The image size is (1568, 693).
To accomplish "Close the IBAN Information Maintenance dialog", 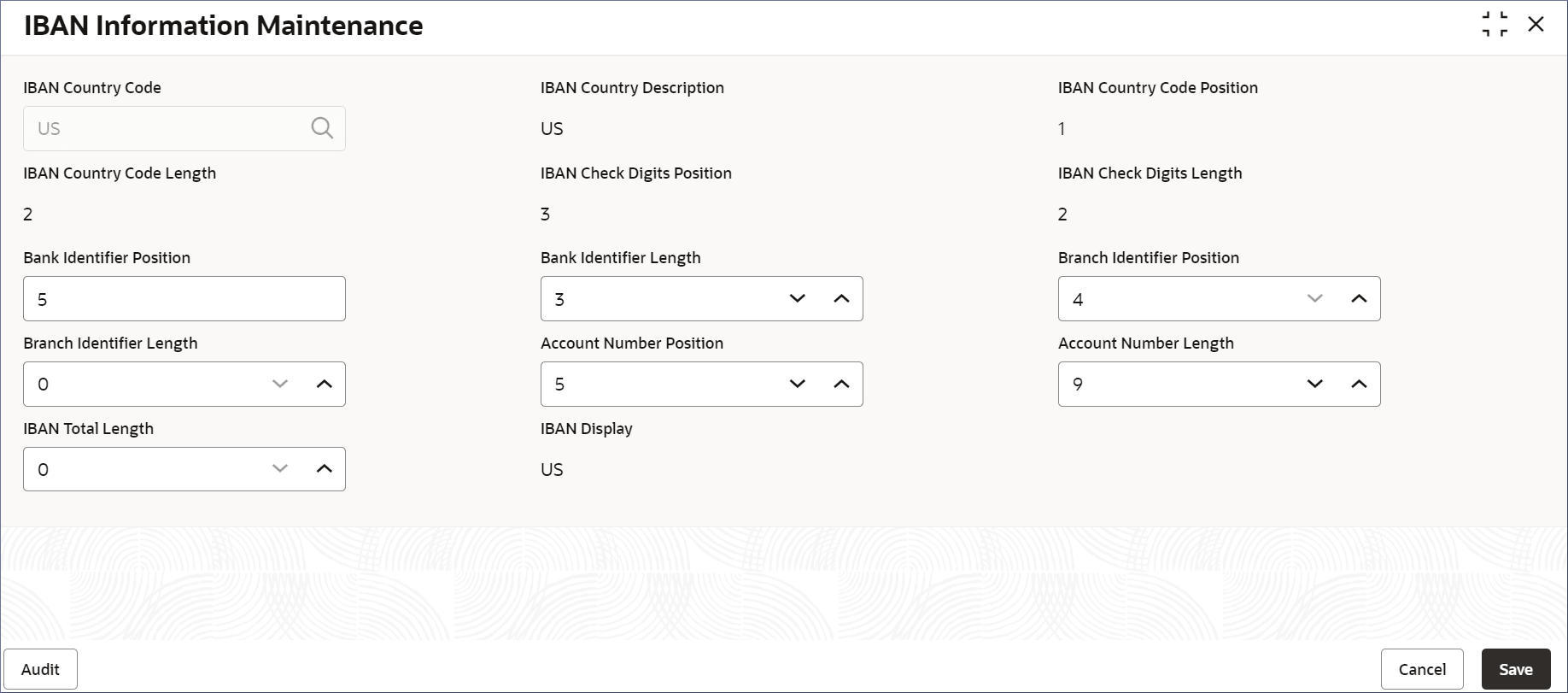I will pyautogui.click(x=1536, y=25).
